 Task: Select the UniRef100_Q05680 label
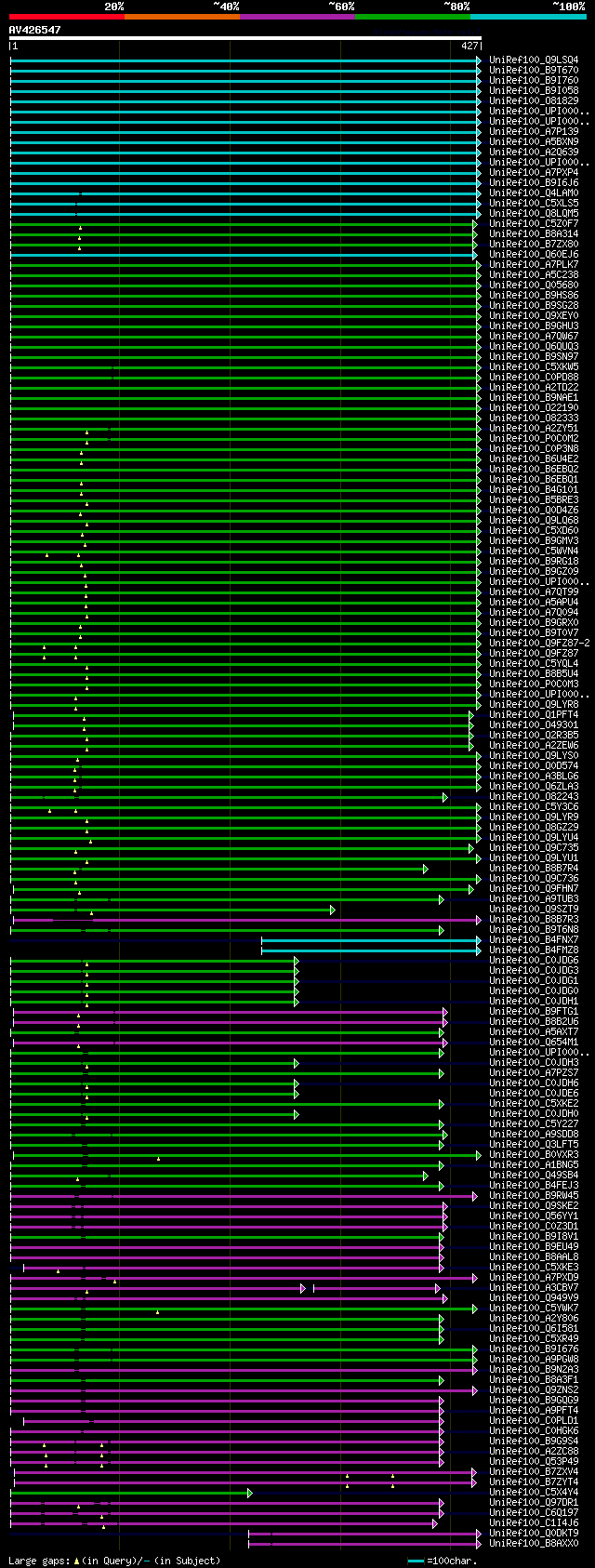click(534, 285)
